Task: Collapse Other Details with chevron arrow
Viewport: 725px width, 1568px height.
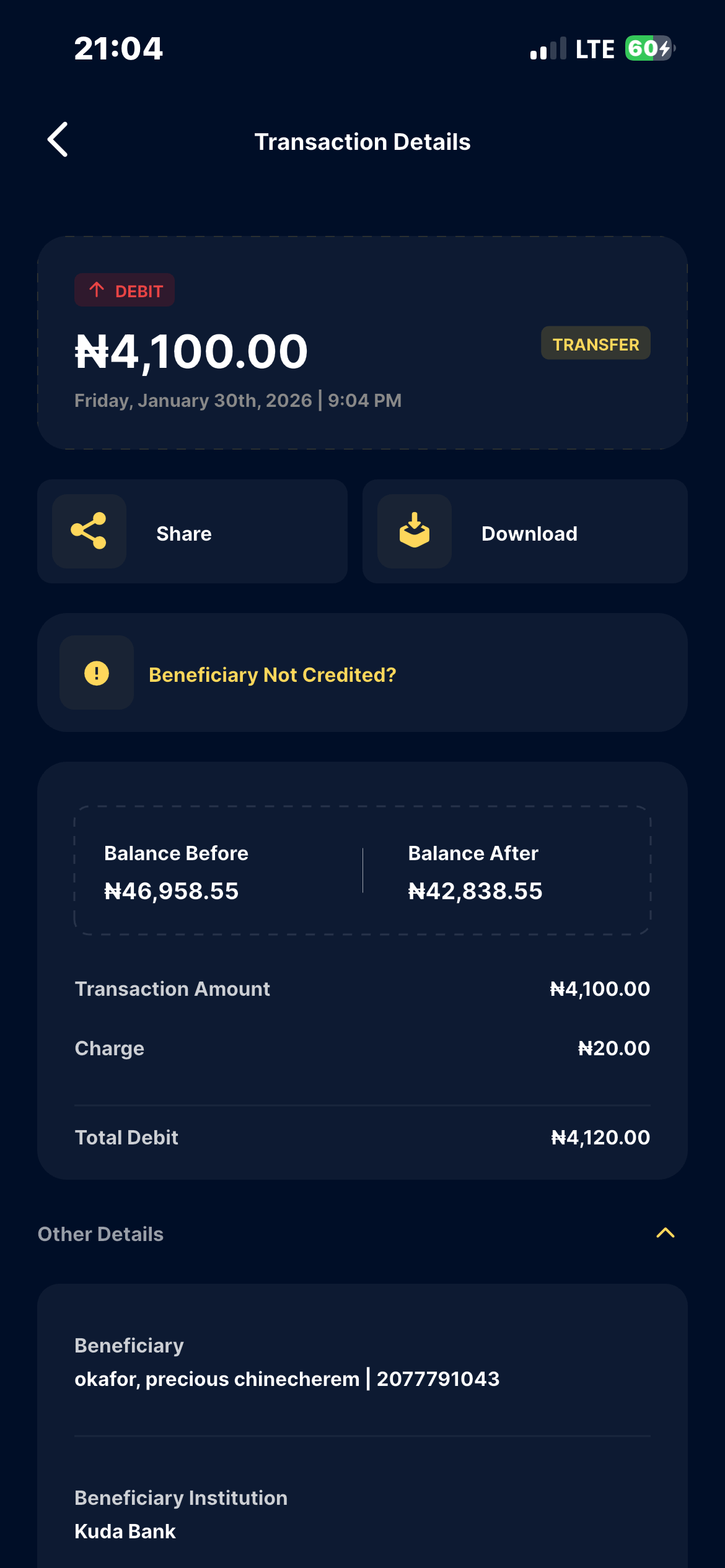Action: pyautogui.click(x=665, y=1233)
